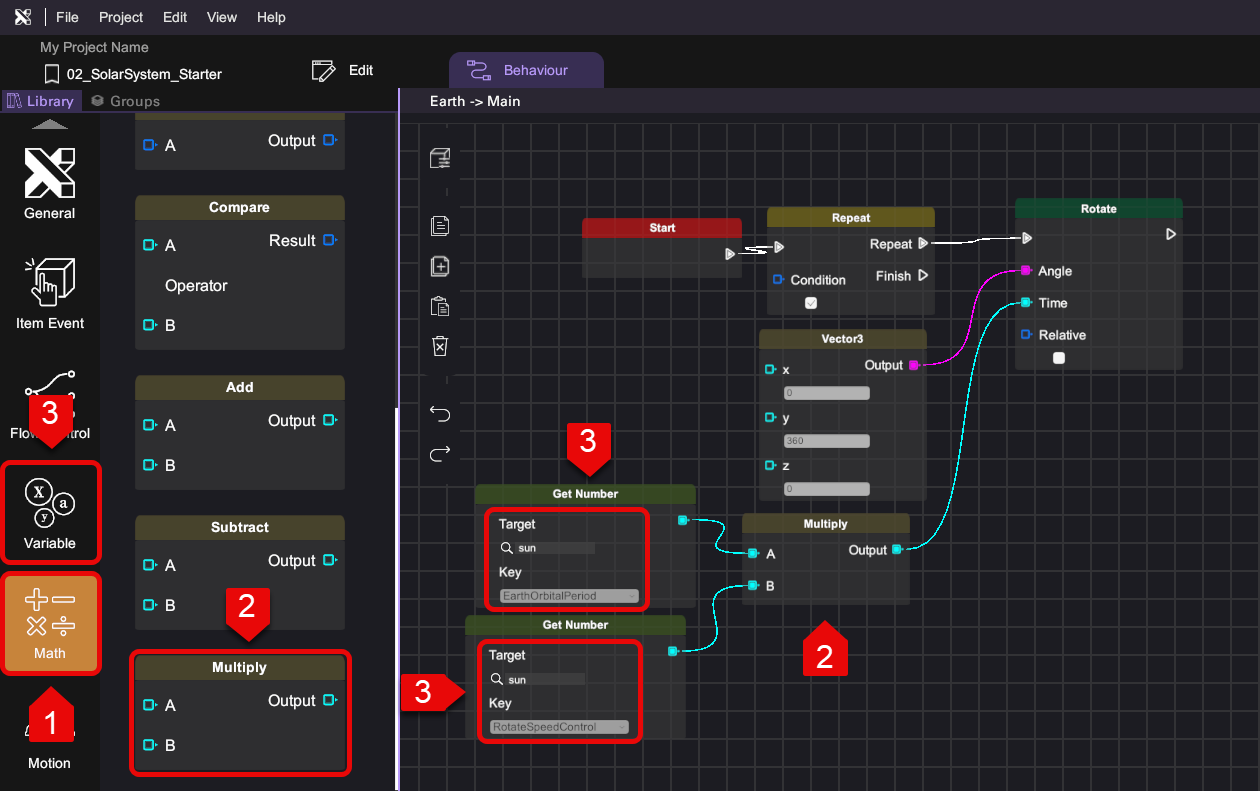Click the Rotate node output flow arrow
This screenshot has height=791, width=1260.
coord(1171,234)
